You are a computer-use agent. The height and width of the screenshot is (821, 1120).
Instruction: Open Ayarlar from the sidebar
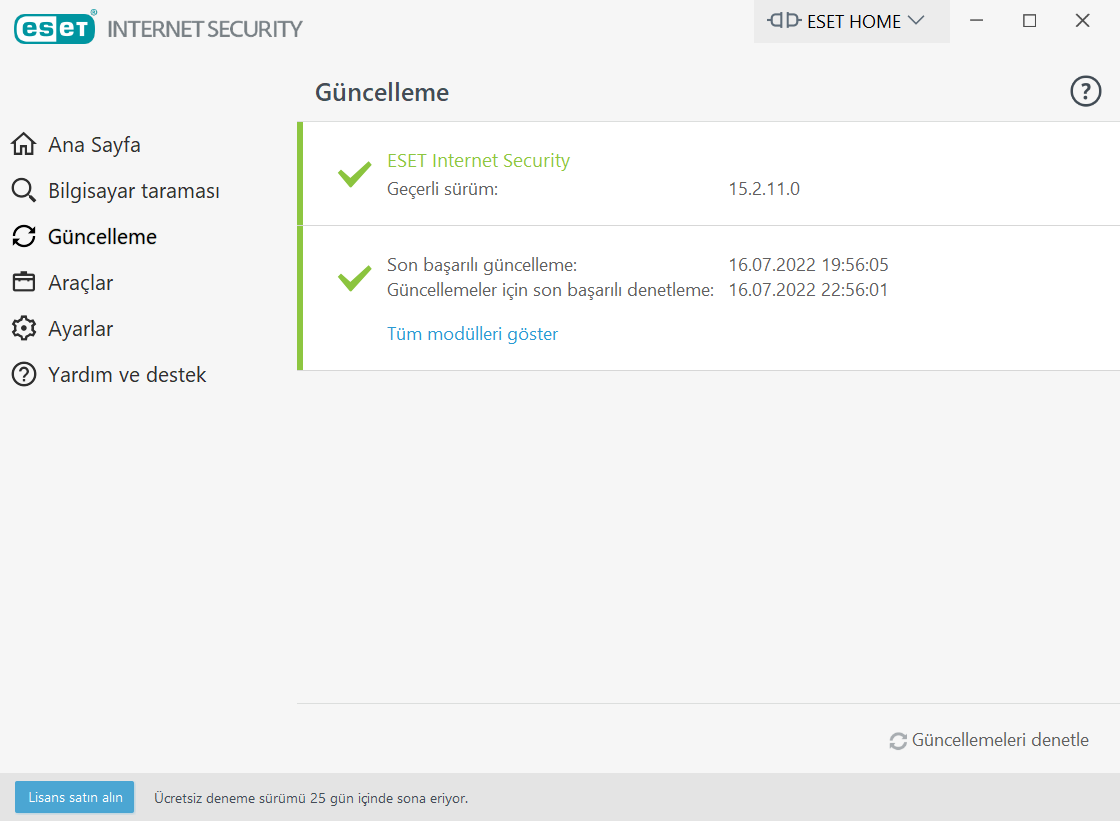click(81, 329)
